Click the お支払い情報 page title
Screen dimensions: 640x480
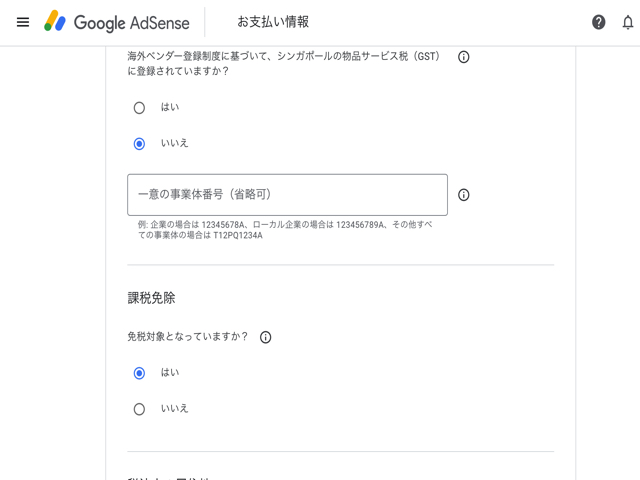coord(273,22)
